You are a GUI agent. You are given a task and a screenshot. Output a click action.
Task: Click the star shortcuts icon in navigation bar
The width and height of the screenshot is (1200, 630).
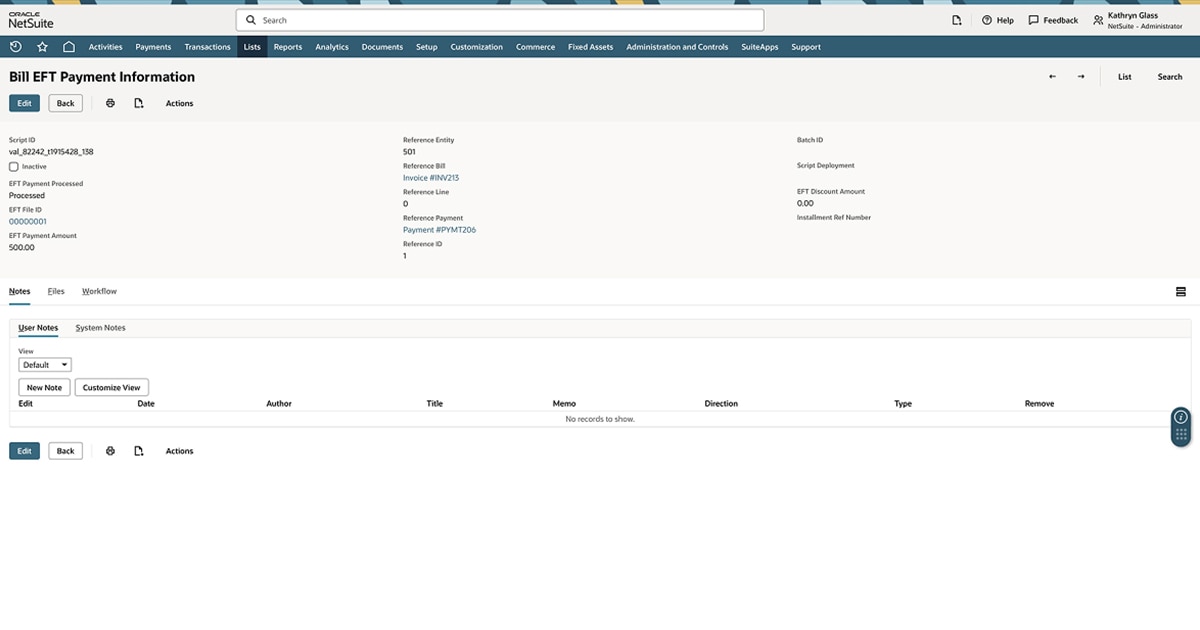[x=41, y=46]
